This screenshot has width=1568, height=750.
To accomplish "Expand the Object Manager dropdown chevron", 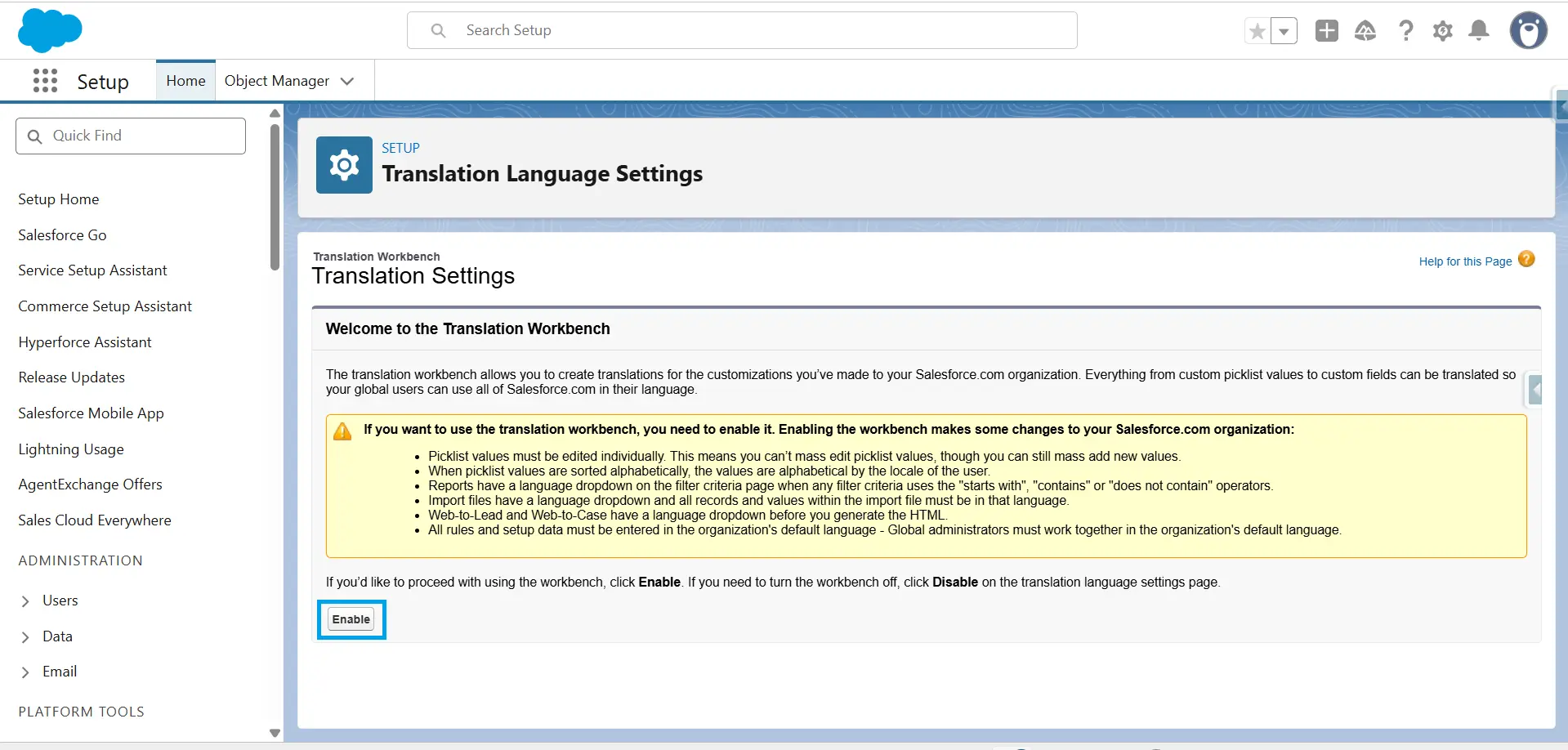I will [x=347, y=81].
